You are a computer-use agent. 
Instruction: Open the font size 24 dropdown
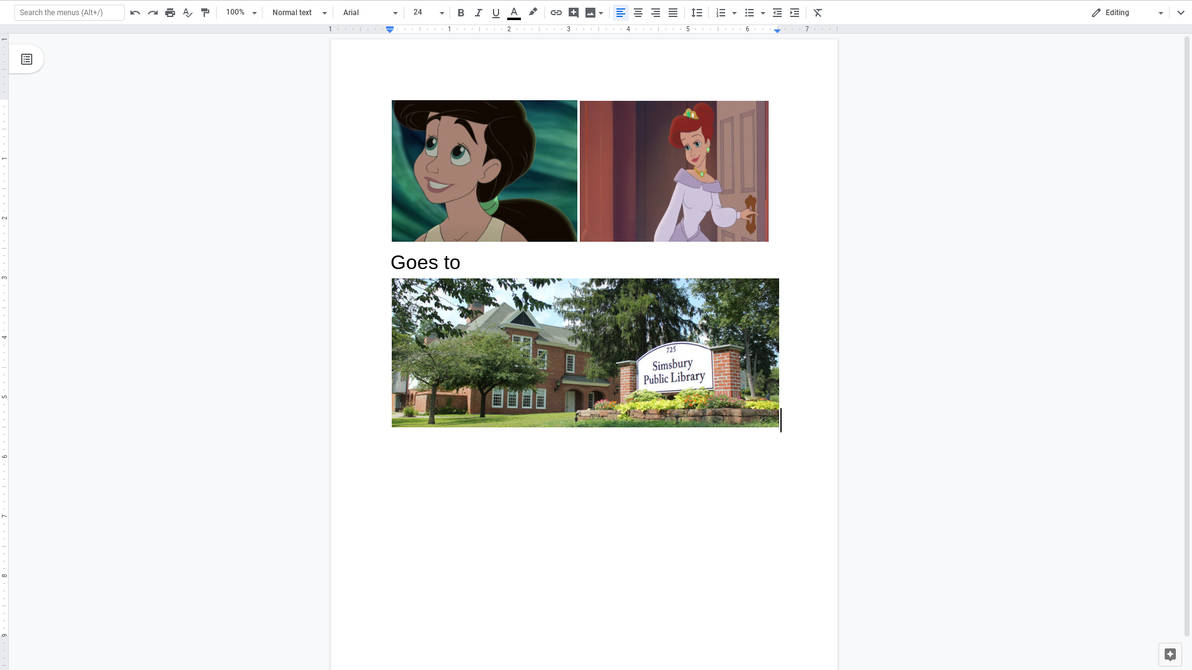pyautogui.click(x=428, y=13)
